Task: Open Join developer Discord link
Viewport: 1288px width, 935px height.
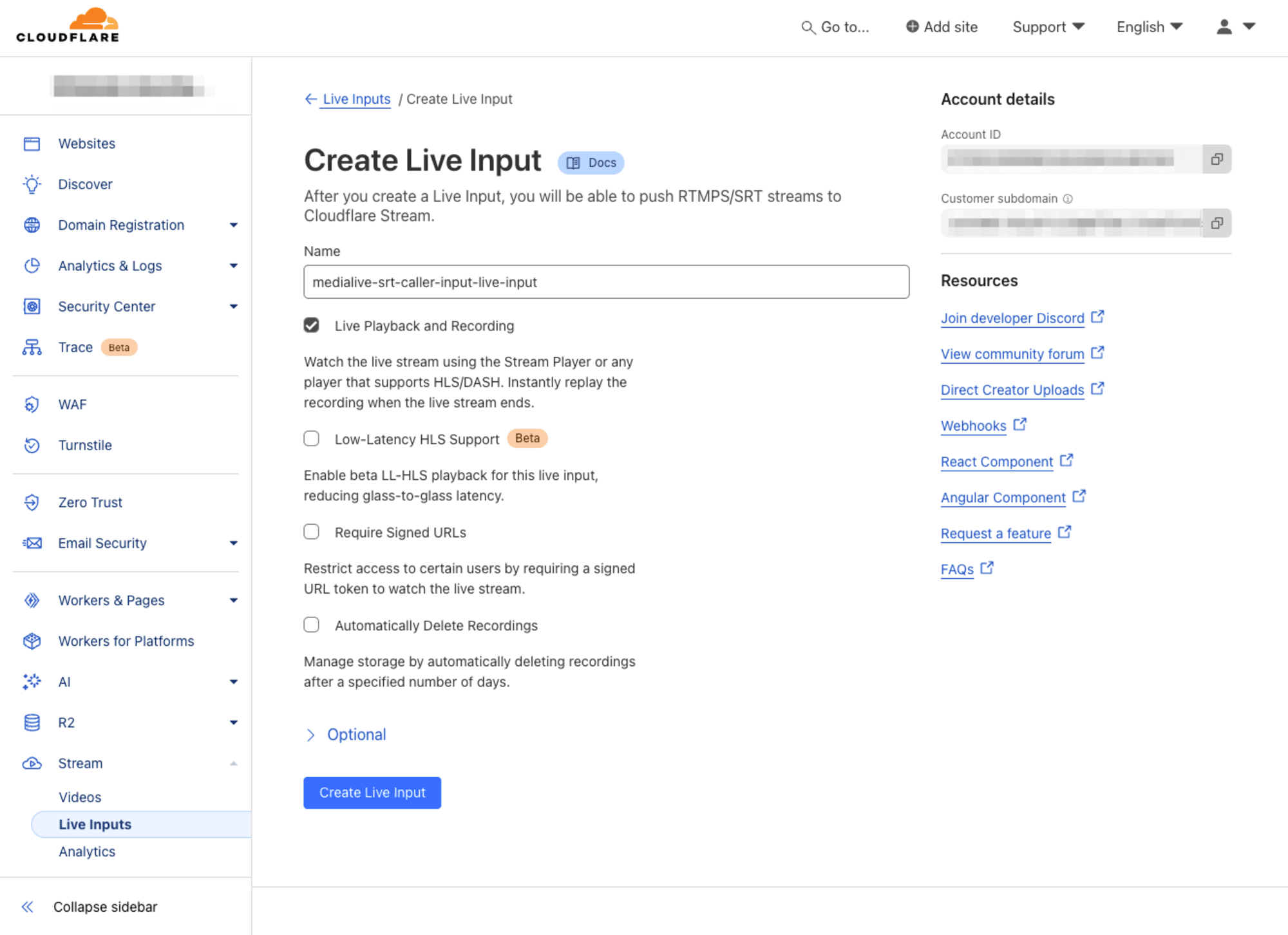Action: (x=1022, y=317)
